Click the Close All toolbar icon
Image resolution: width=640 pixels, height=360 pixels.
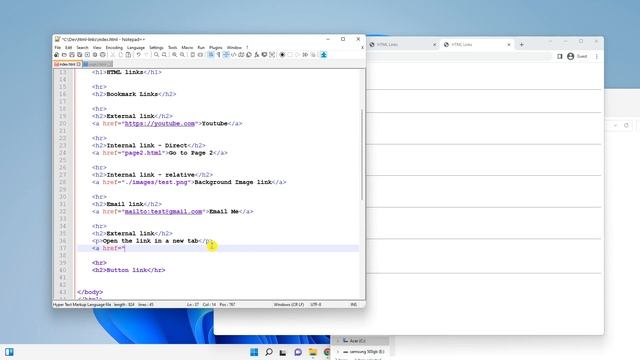pos(95,55)
